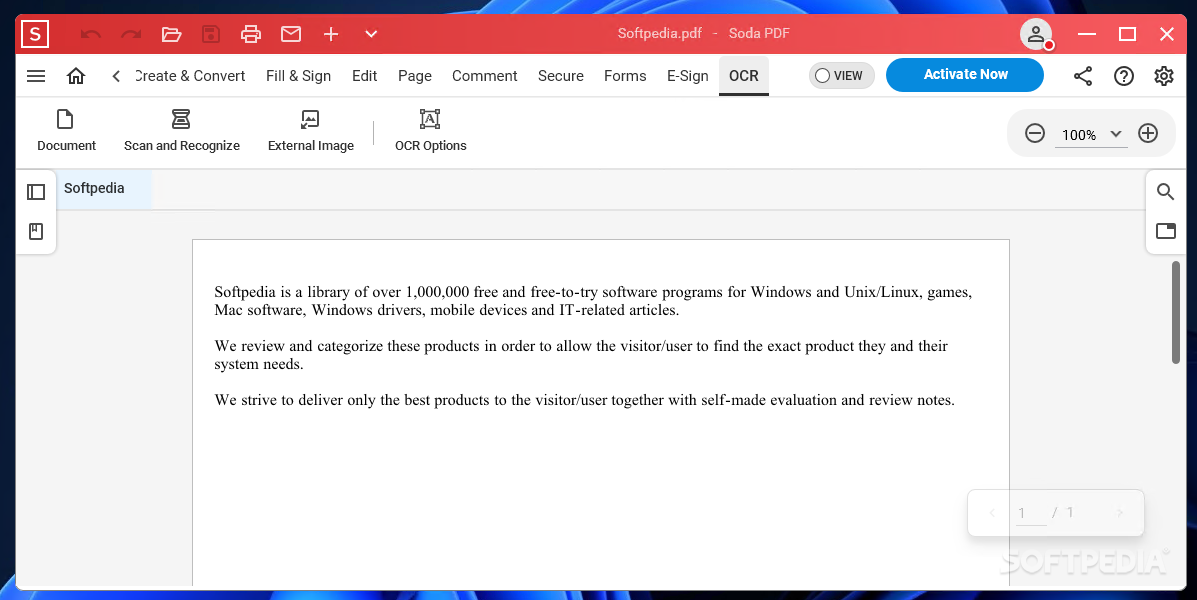The image size is (1197, 600).
Task: Open OCR Options
Action: (x=431, y=131)
